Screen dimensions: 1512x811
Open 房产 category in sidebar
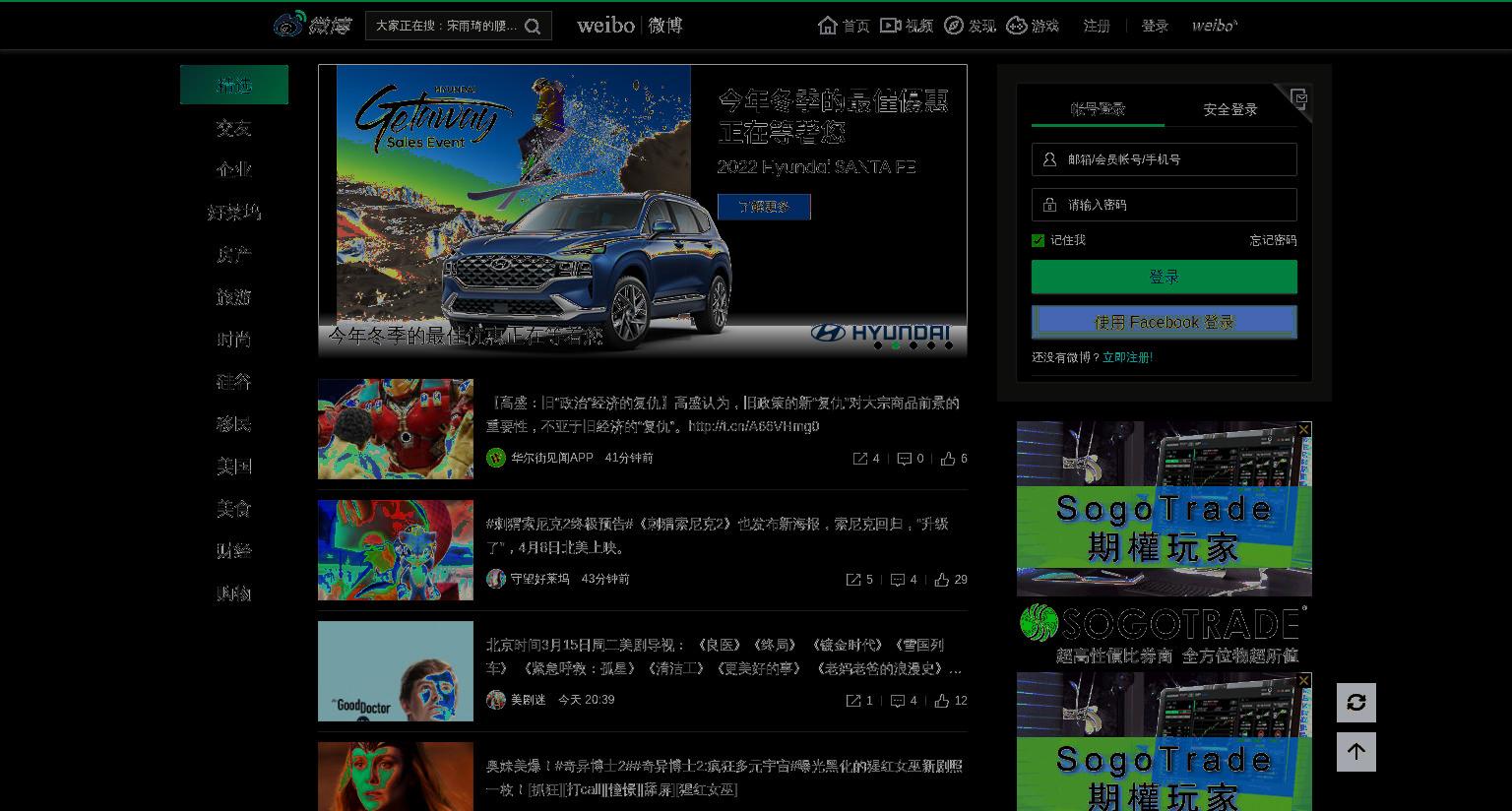[234, 254]
